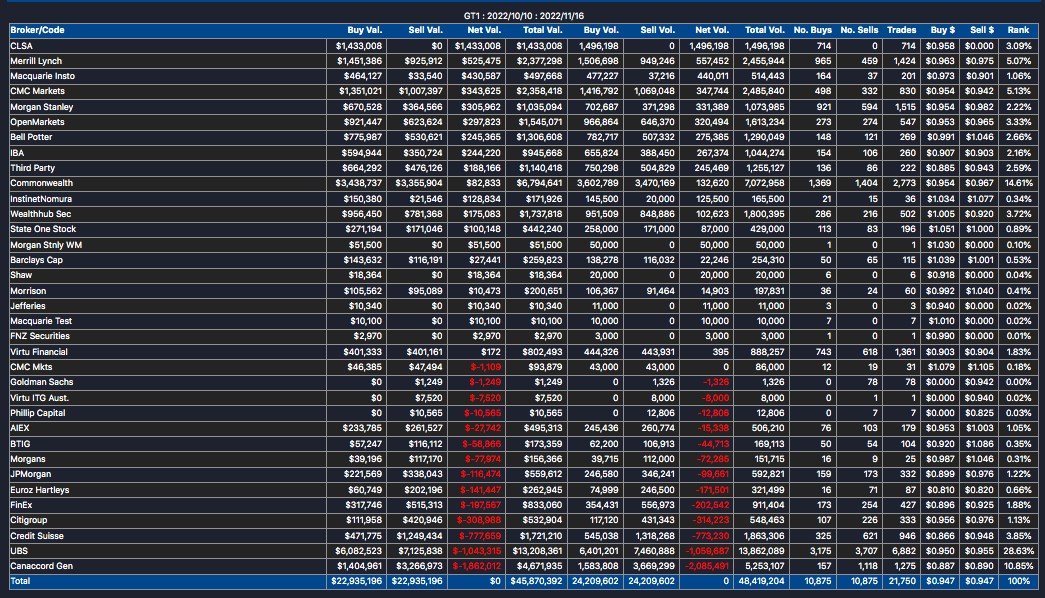
Task: Click the Virtu ITG Aust. broker name
Action: tap(39, 398)
